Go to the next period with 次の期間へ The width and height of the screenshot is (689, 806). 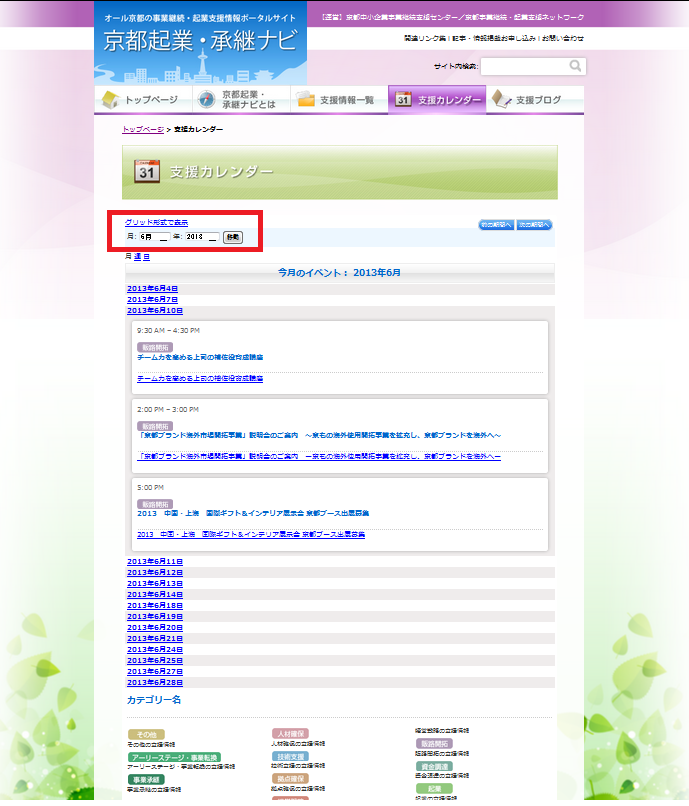coord(534,225)
